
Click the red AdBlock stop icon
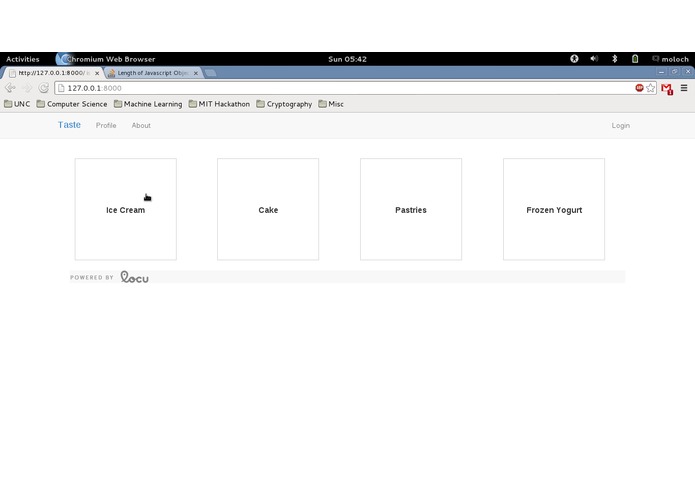(x=639, y=88)
